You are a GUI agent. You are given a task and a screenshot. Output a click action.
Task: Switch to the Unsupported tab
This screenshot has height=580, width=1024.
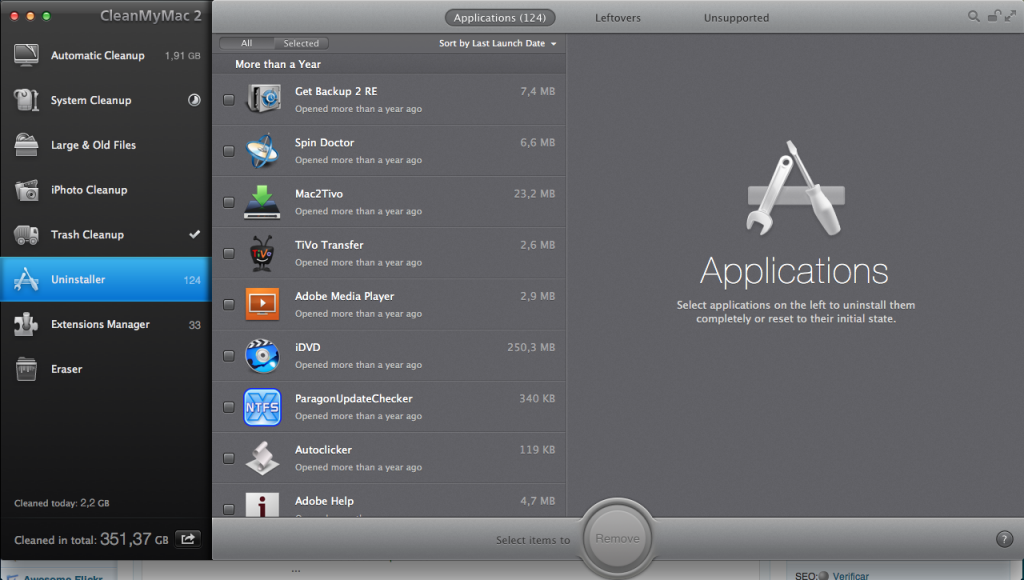click(736, 18)
